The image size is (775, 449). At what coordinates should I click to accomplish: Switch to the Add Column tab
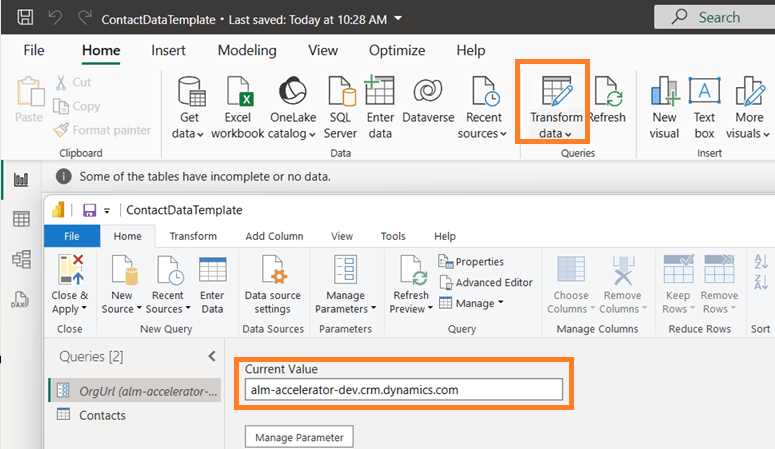(273, 236)
